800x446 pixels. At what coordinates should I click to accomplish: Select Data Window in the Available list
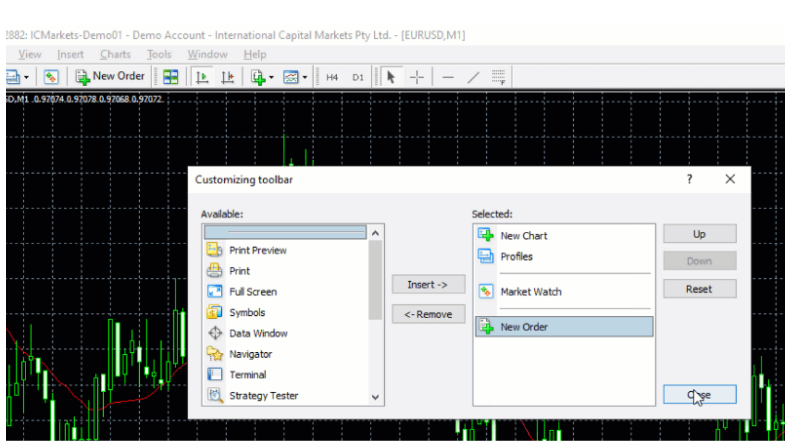click(258, 333)
